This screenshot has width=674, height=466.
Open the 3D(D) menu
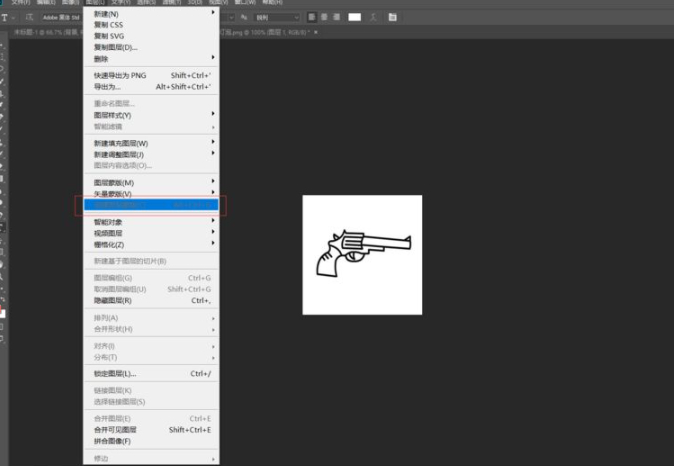coord(195,2)
